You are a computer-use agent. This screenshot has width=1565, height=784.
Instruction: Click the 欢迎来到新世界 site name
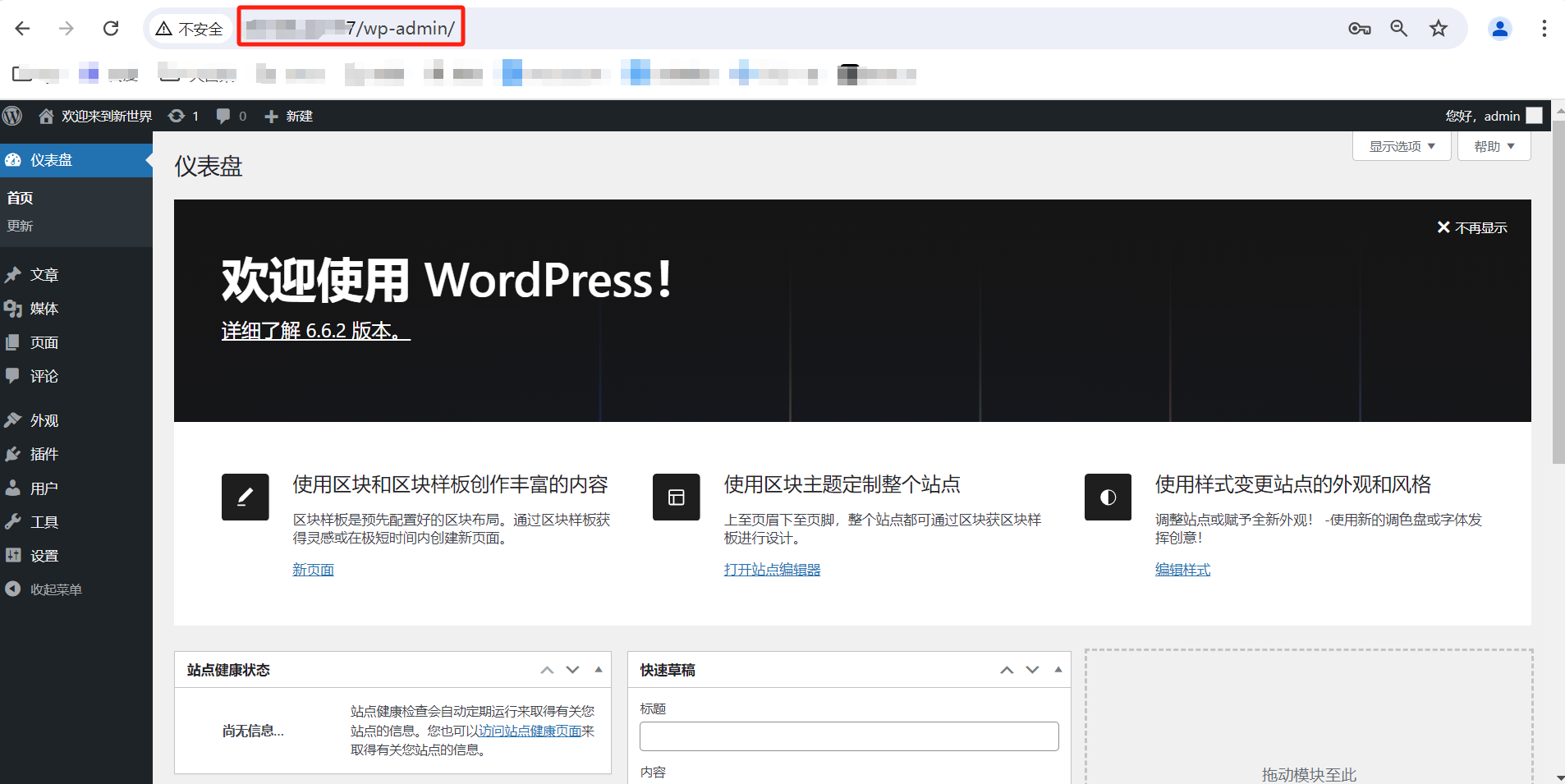[x=107, y=117]
